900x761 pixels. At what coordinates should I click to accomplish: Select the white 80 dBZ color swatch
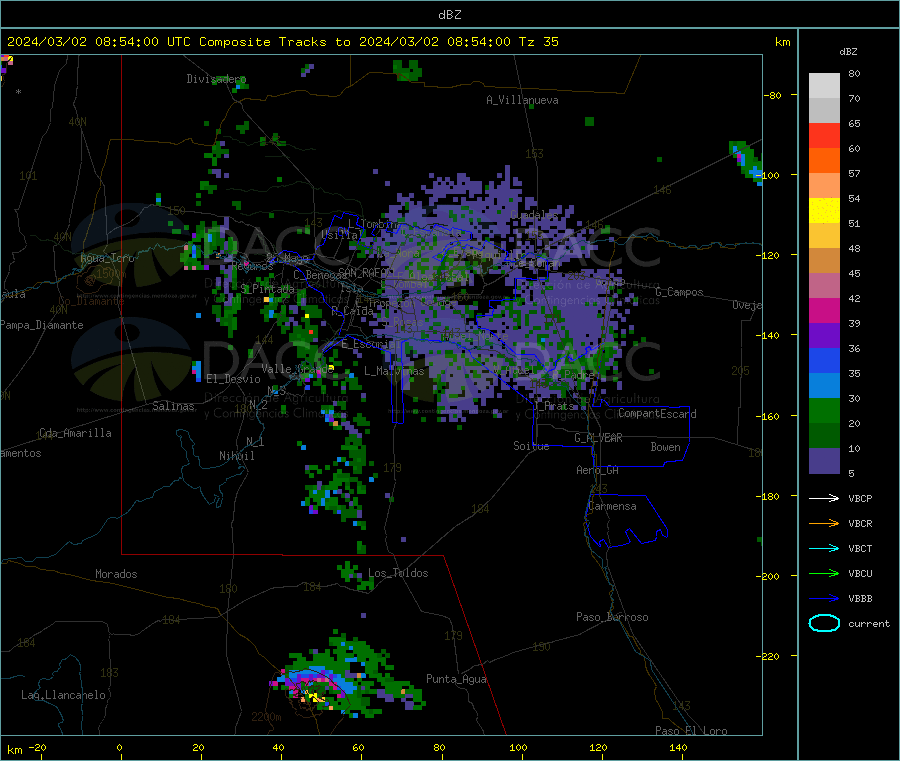tap(824, 86)
